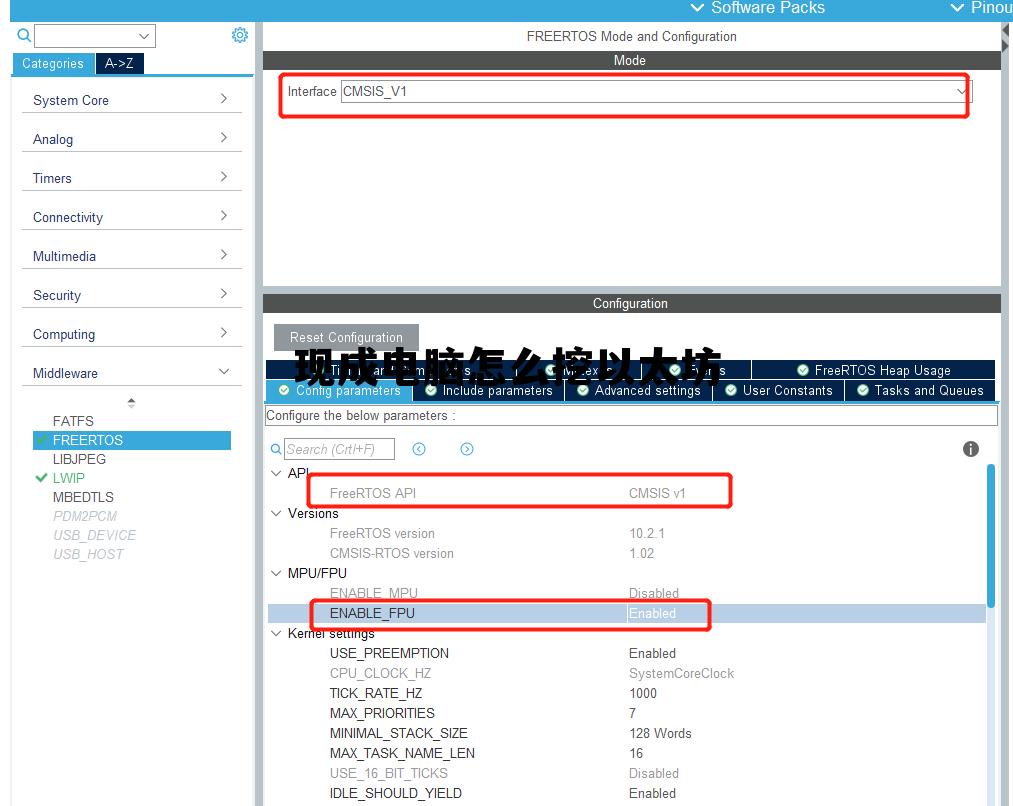Switch to A->Z view tab

(x=119, y=63)
